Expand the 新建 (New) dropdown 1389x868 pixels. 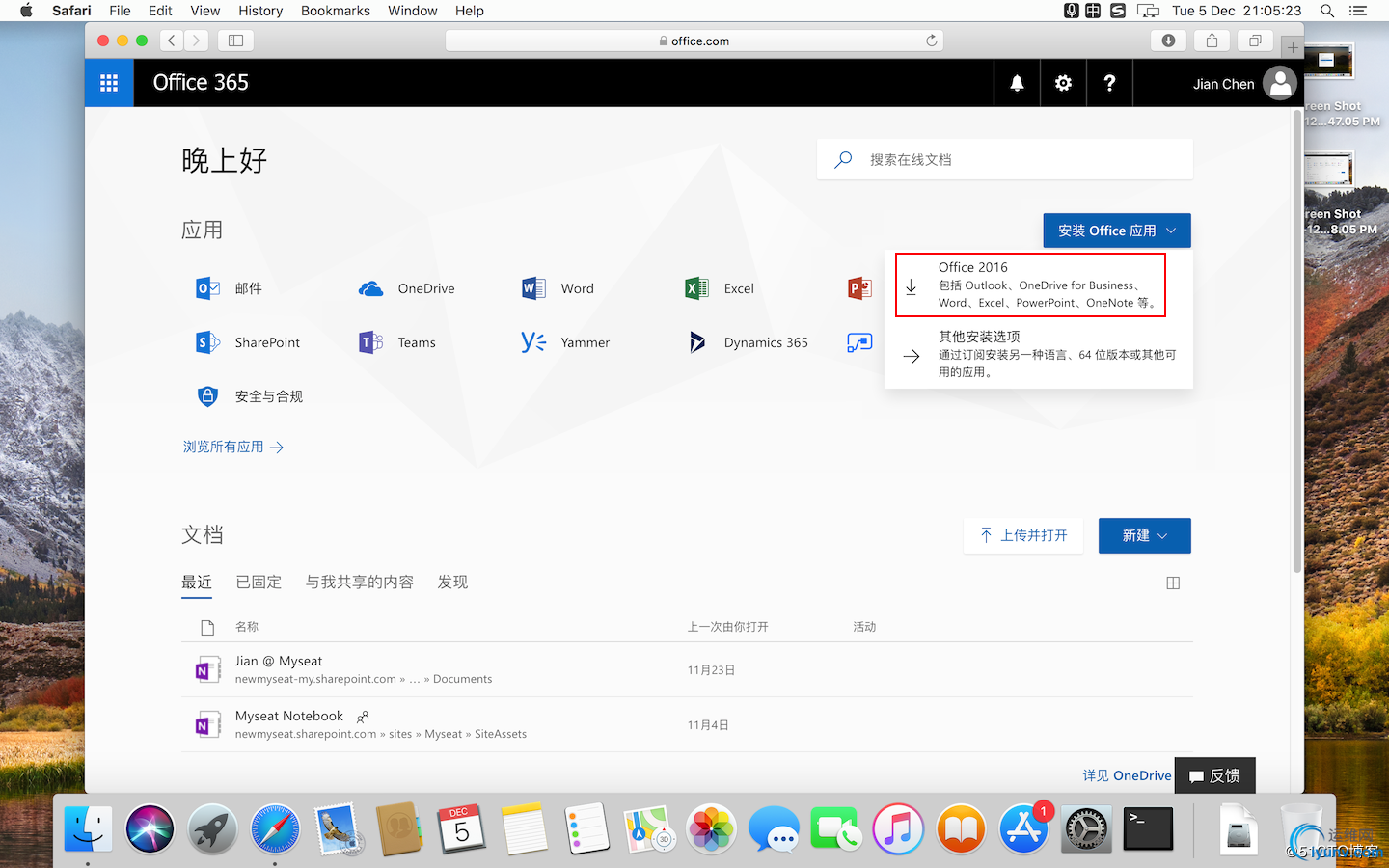click(x=1145, y=536)
